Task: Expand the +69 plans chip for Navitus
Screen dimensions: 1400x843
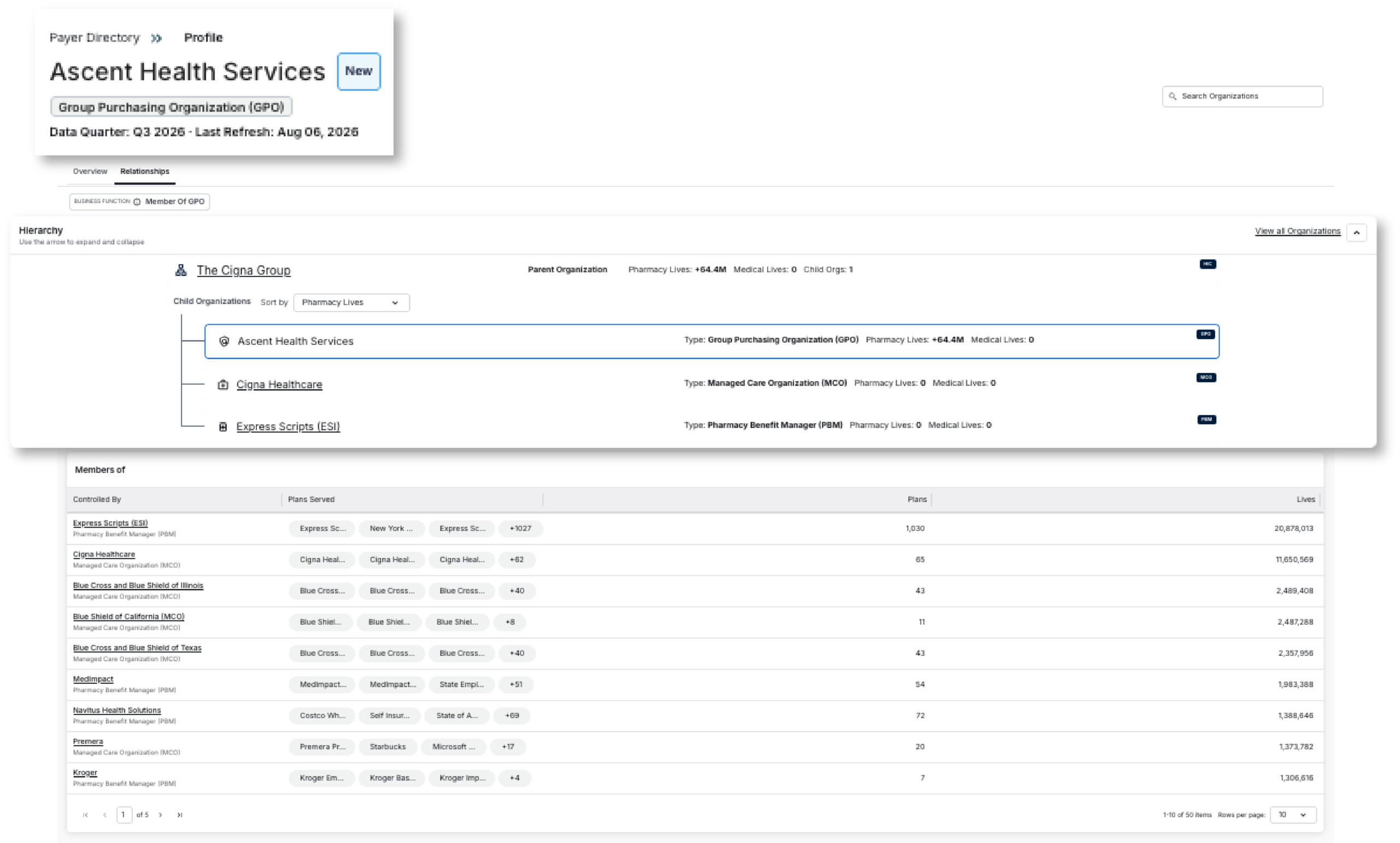Action: click(512, 716)
